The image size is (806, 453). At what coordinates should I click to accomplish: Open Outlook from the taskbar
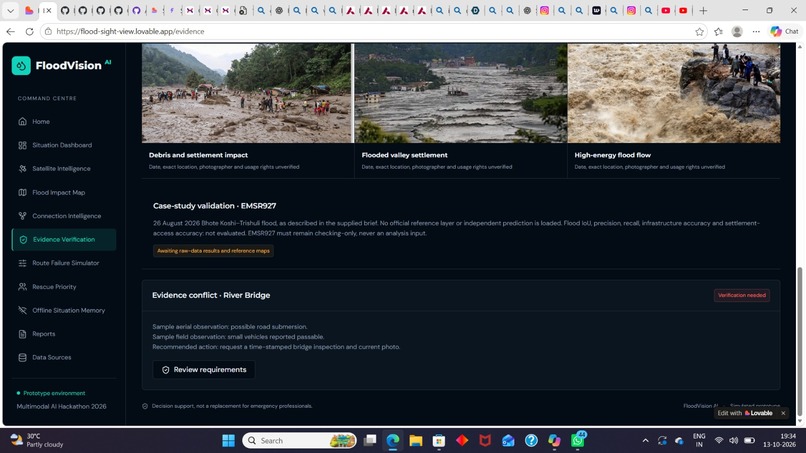point(508,441)
